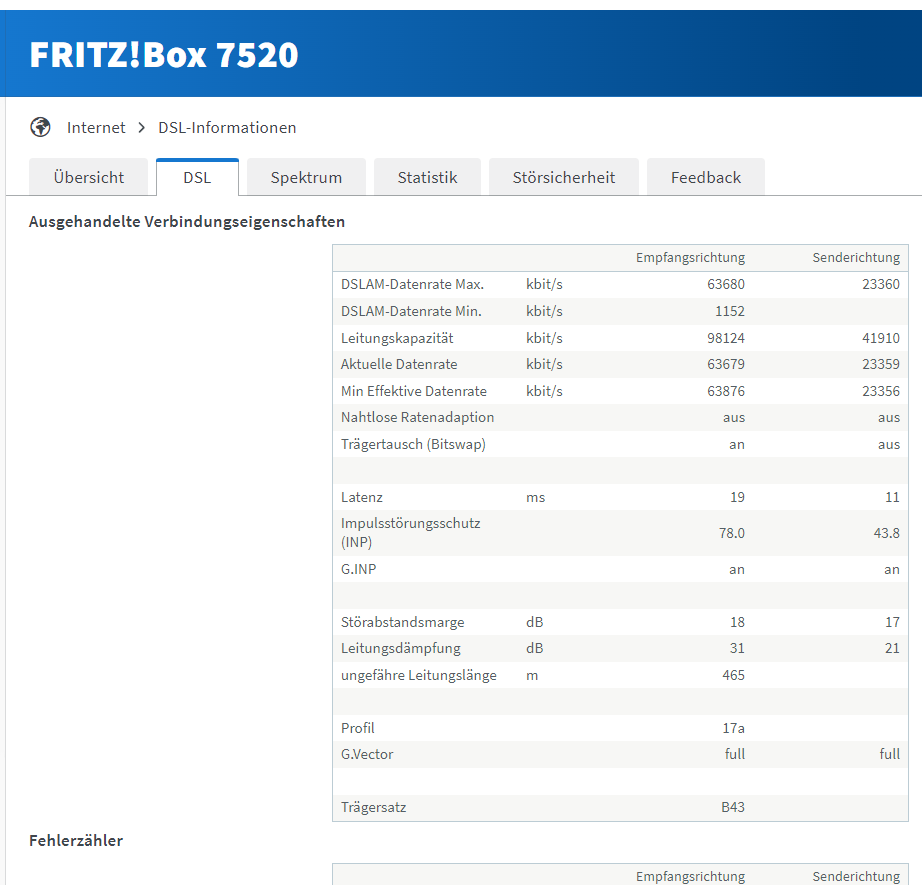Select the G.INP row label
The width and height of the screenshot is (922, 885).
pyautogui.click(x=359, y=569)
